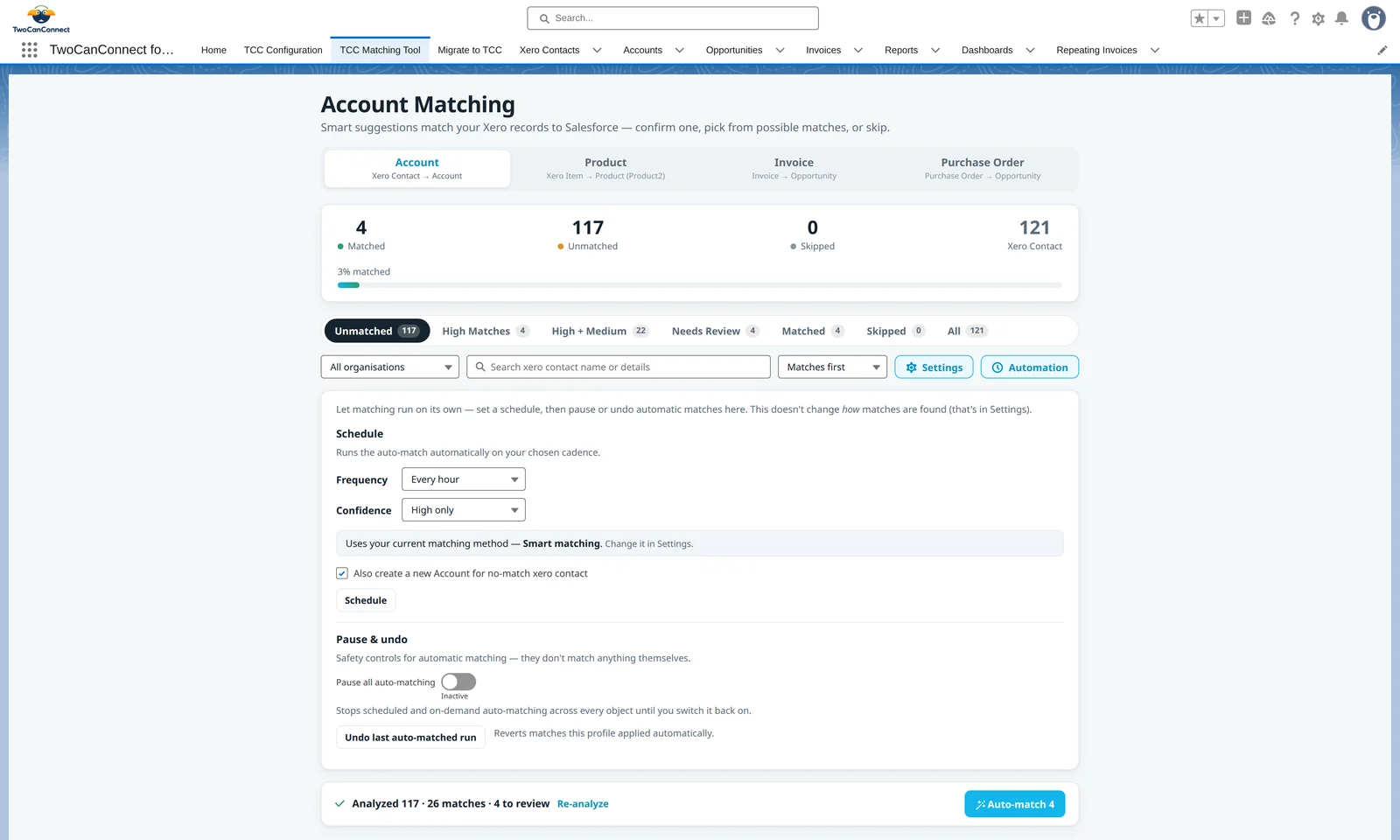
Task: Show the High + Medium filter
Action: click(x=600, y=331)
